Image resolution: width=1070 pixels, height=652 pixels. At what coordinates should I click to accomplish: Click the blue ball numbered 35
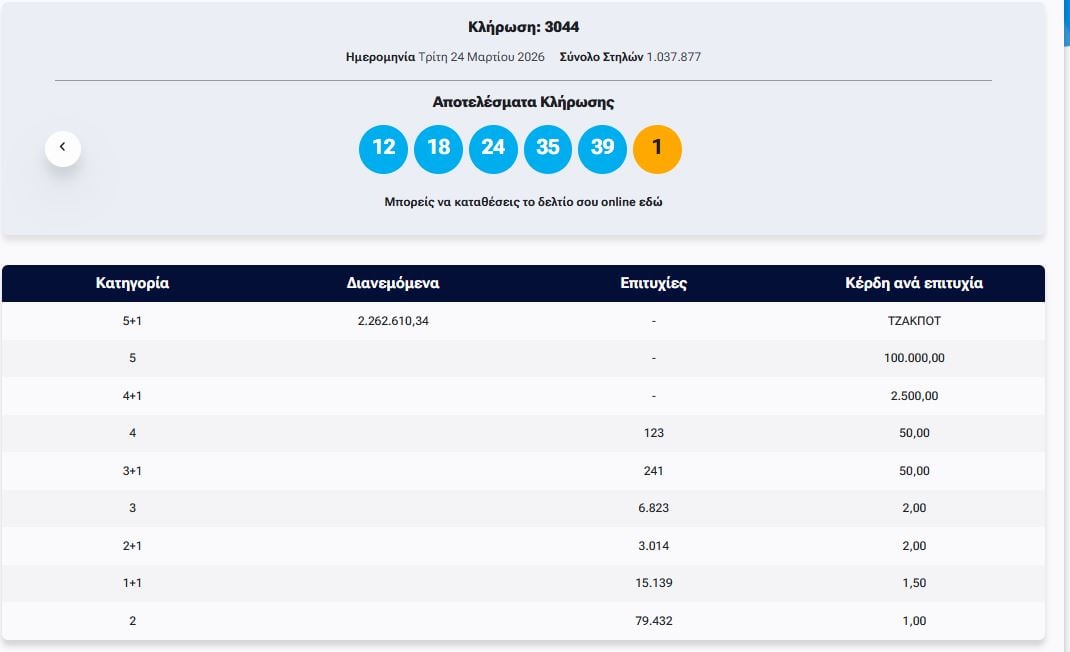tap(548, 148)
